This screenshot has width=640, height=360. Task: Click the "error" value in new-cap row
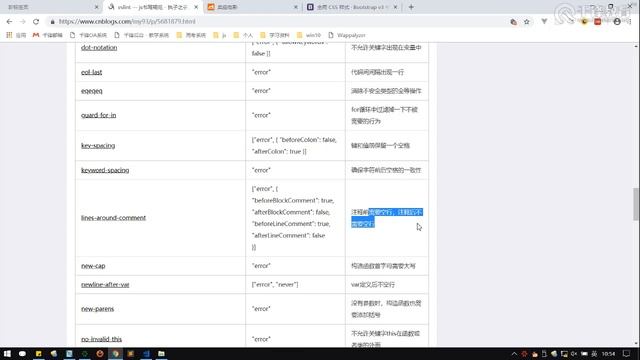(x=261, y=266)
